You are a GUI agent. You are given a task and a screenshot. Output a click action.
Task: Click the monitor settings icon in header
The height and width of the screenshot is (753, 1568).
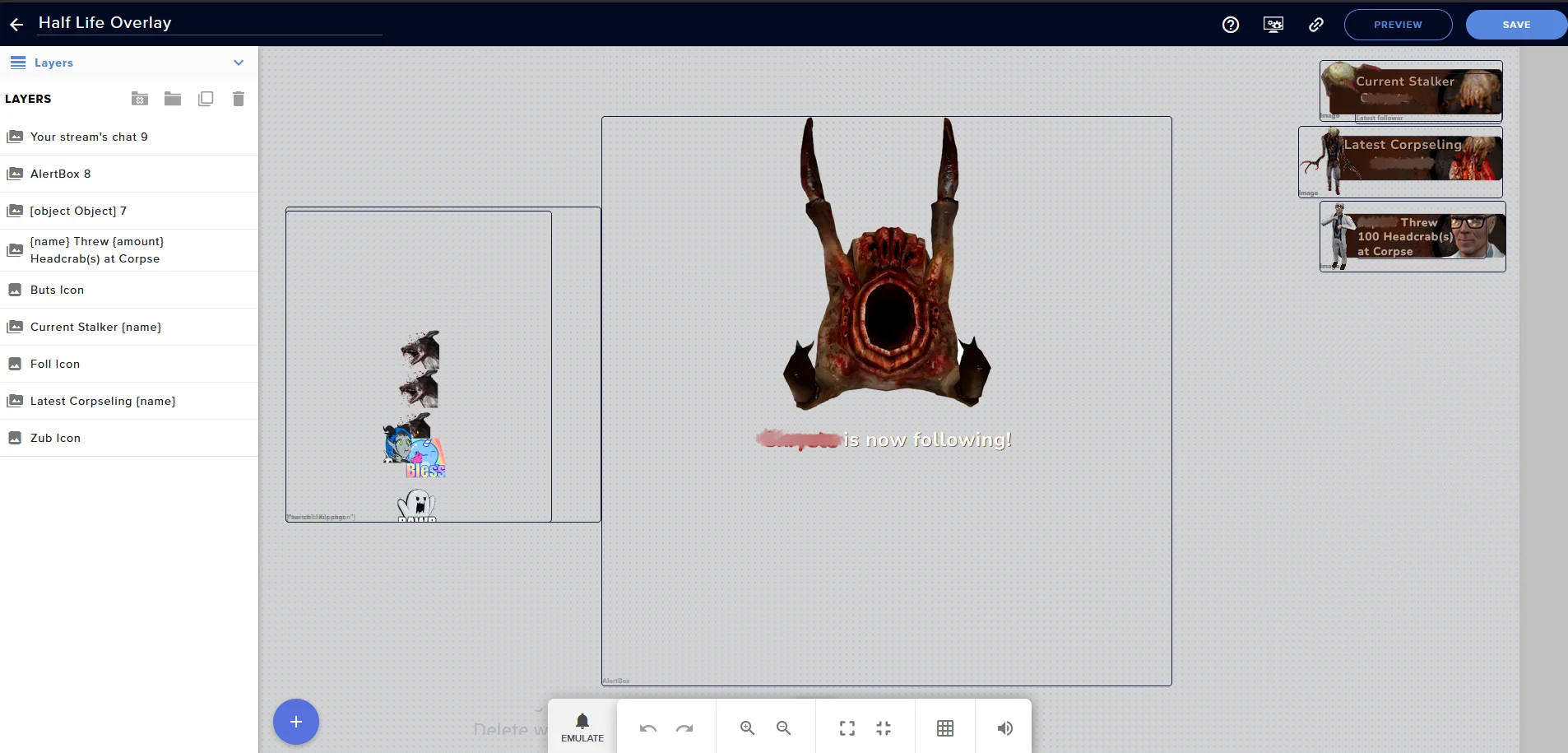click(x=1273, y=25)
